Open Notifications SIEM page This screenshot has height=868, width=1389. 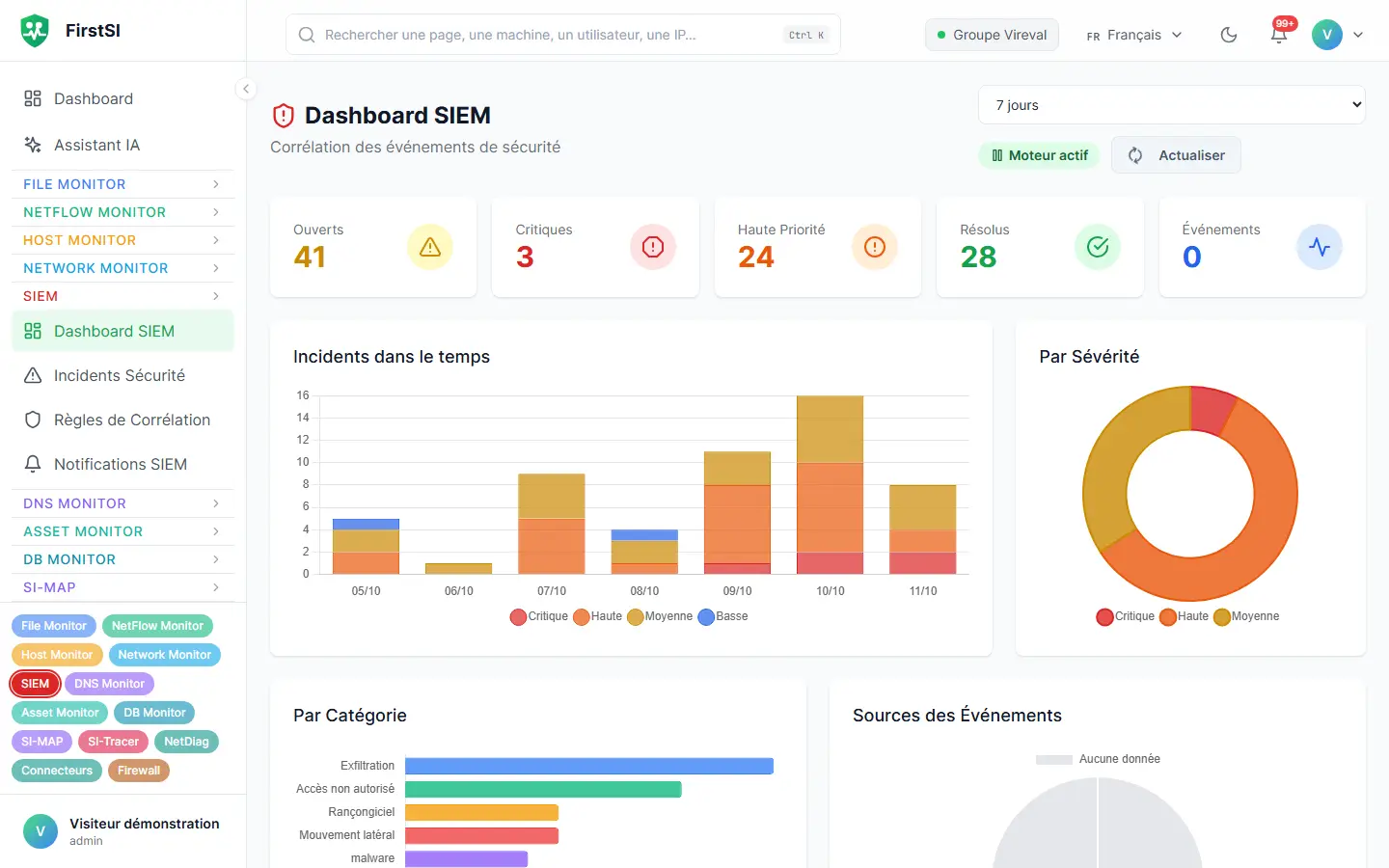(123, 464)
